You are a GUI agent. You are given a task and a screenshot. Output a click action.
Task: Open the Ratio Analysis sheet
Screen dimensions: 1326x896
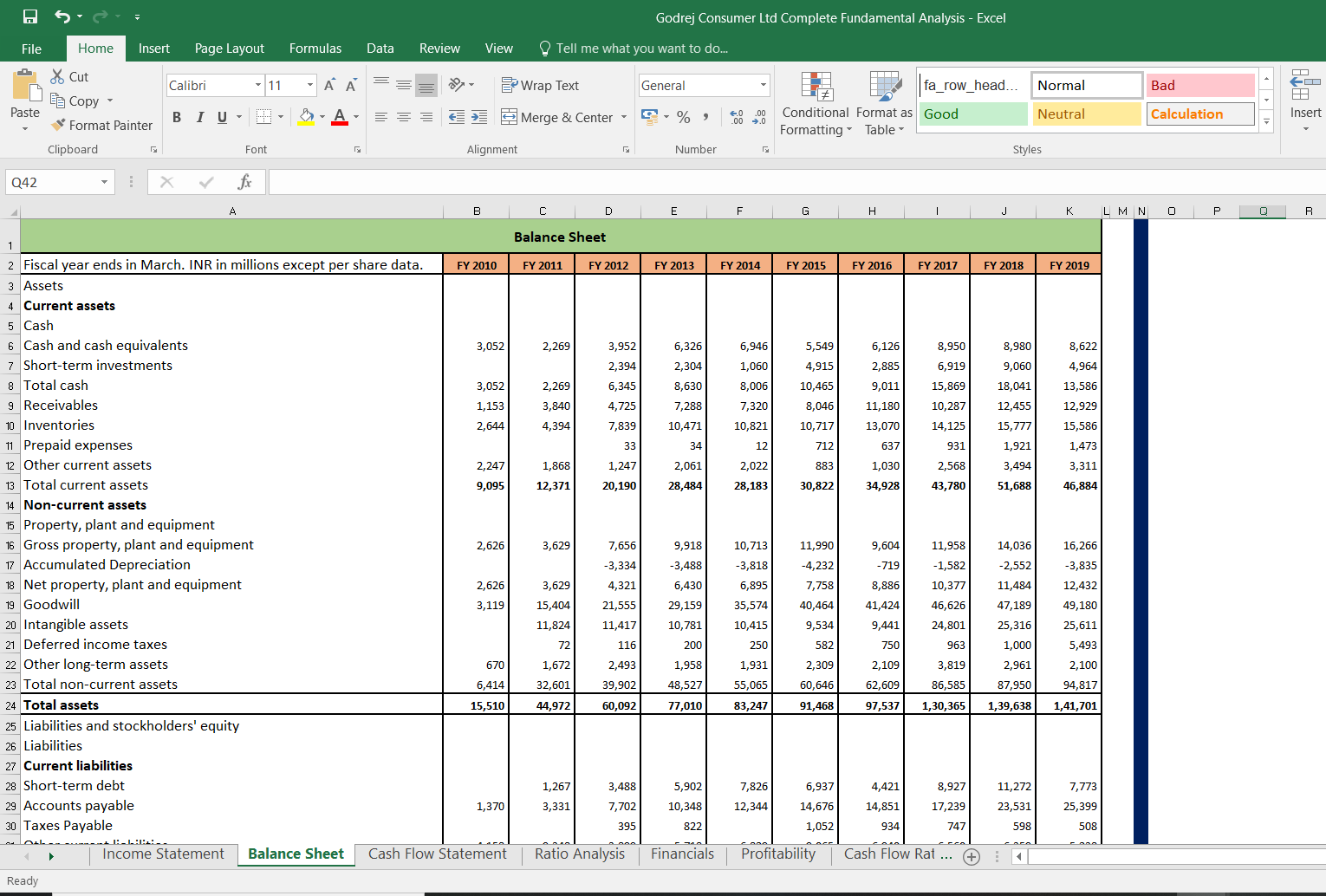(x=580, y=854)
